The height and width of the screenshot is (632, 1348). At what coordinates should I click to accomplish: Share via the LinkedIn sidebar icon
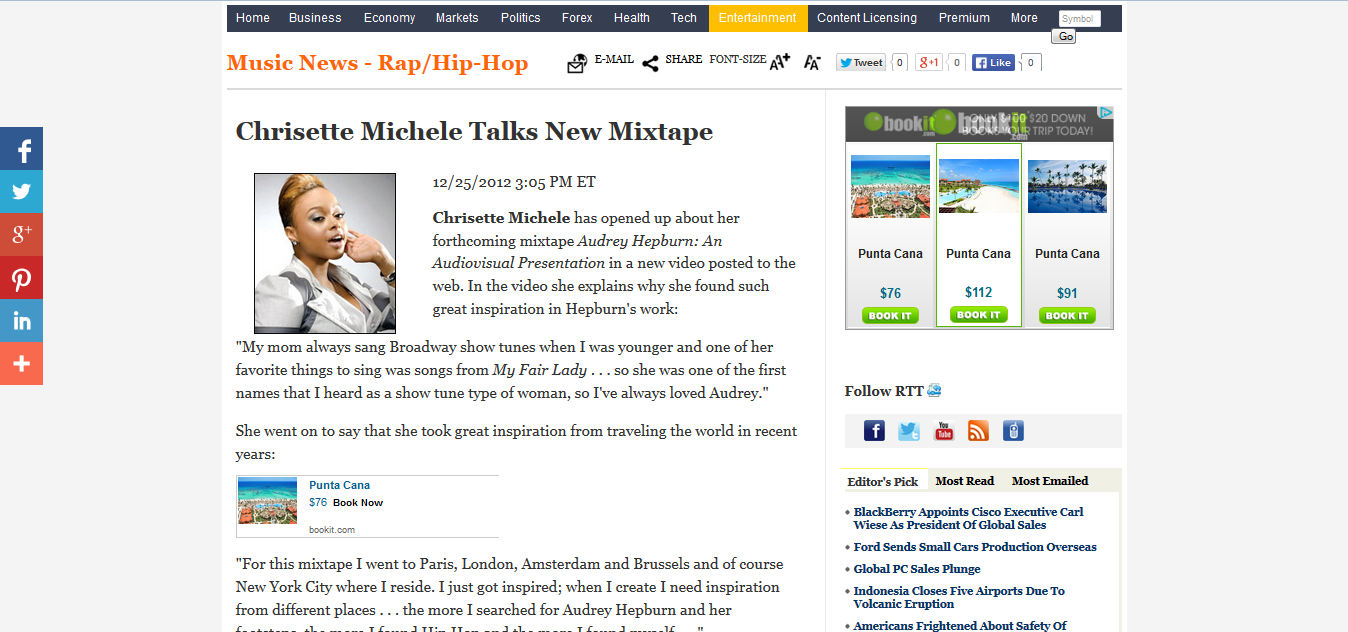click(21, 321)
